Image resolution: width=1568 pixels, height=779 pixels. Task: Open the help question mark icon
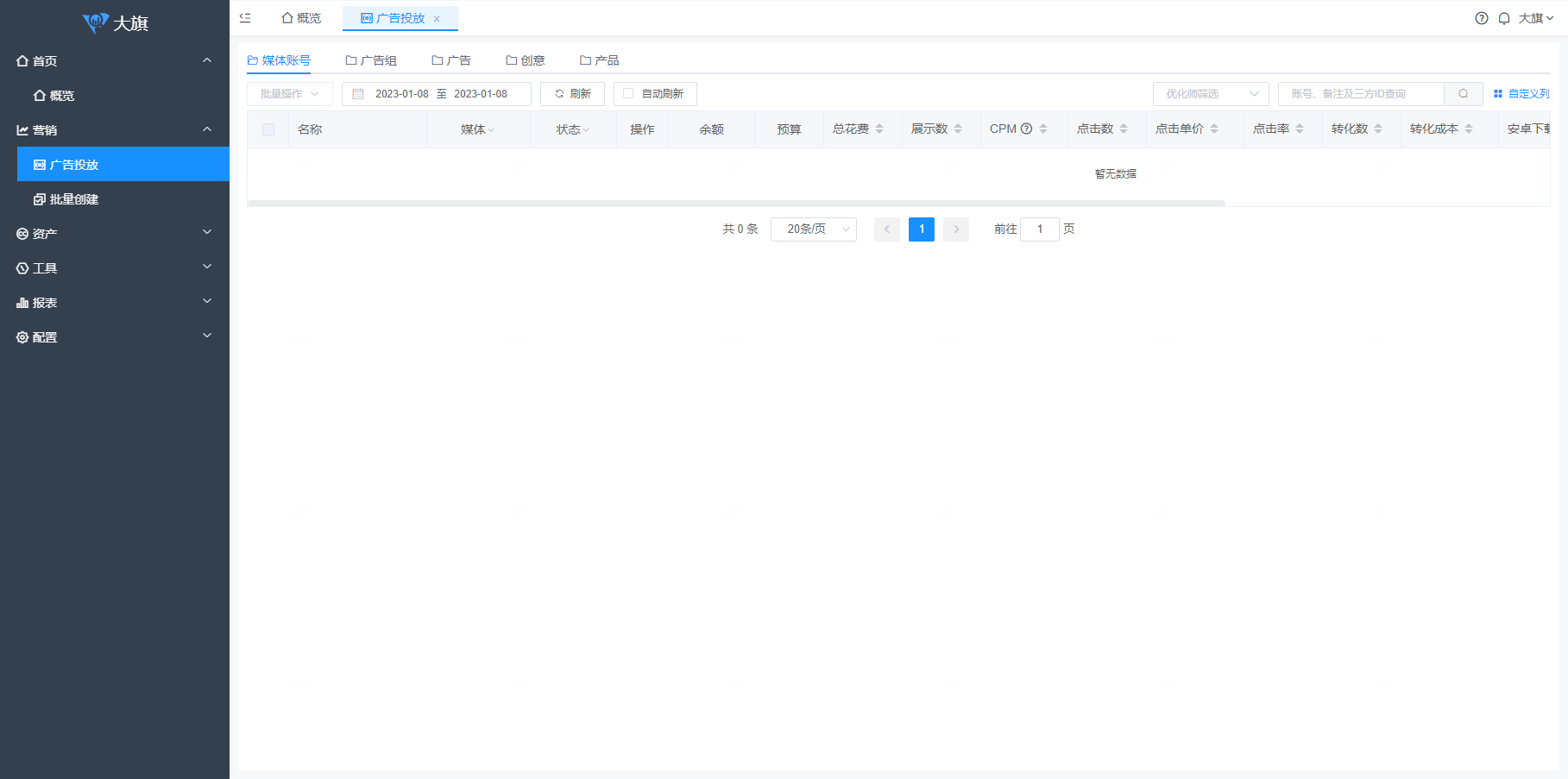click(1481, 18)
